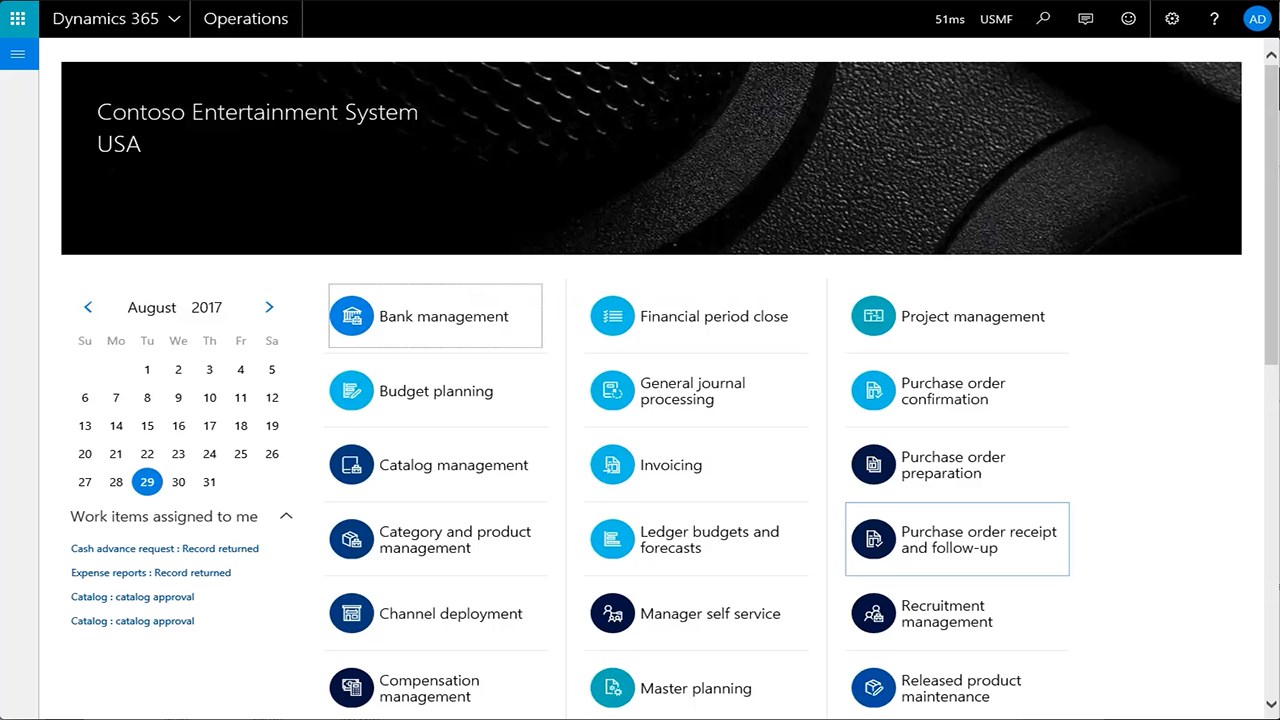Screen dimensions: 1280x720
Task: Click the Channel deployment workspace icon
Action: point(352,614)
